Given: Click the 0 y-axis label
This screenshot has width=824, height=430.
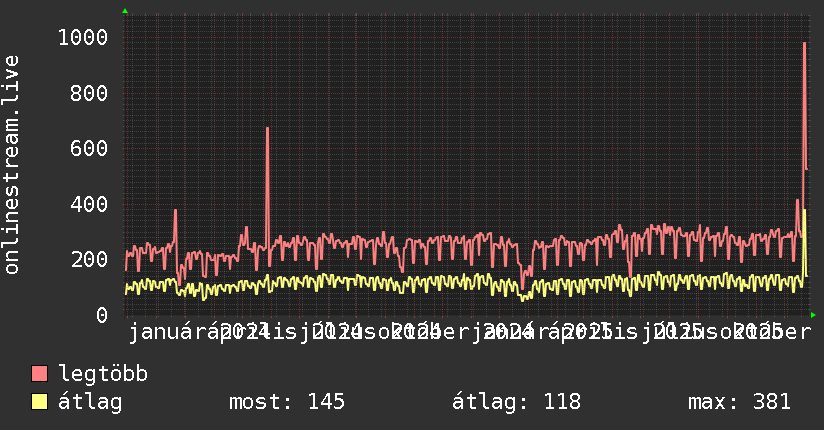Looking at the screenshot, I should (x=102, y=315).
